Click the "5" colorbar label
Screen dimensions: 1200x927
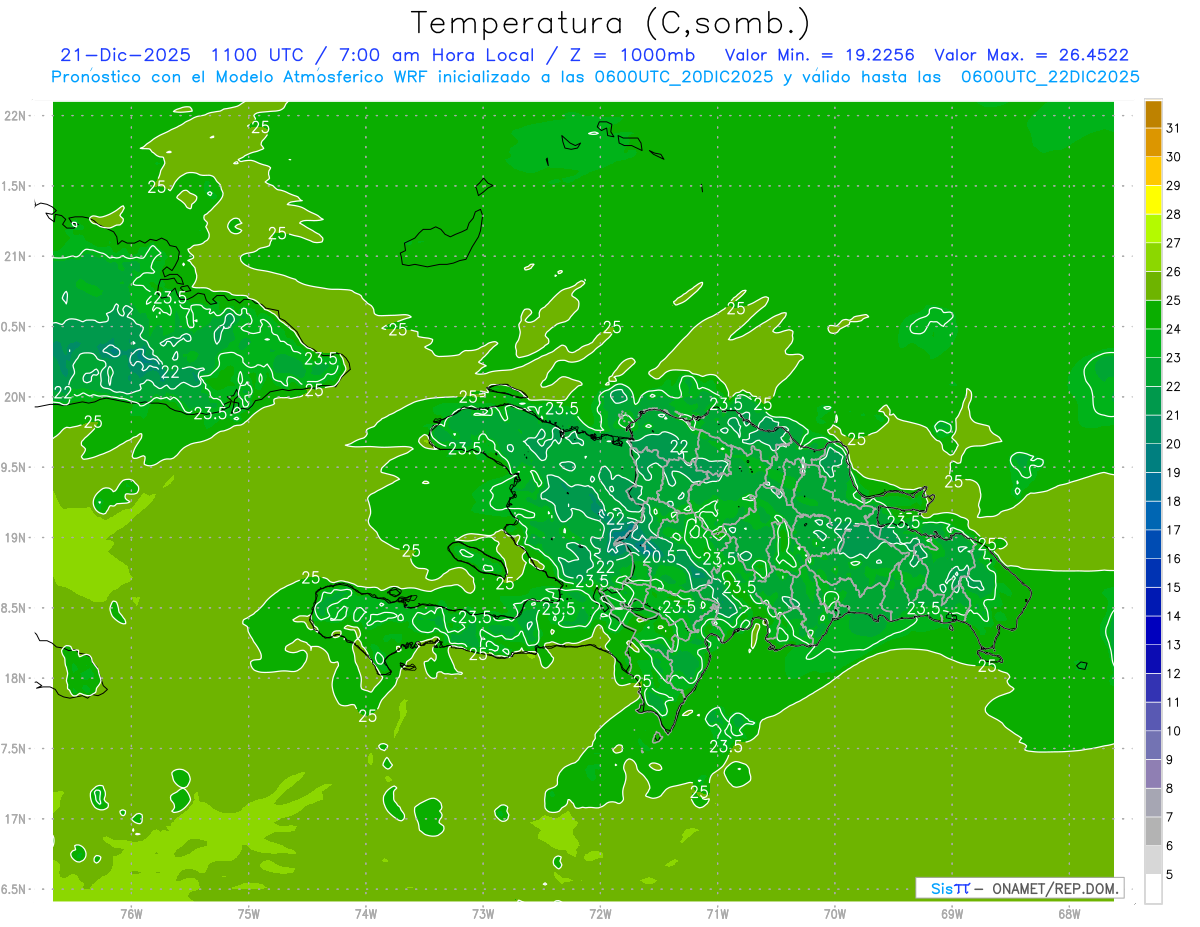pos(1170,875)
